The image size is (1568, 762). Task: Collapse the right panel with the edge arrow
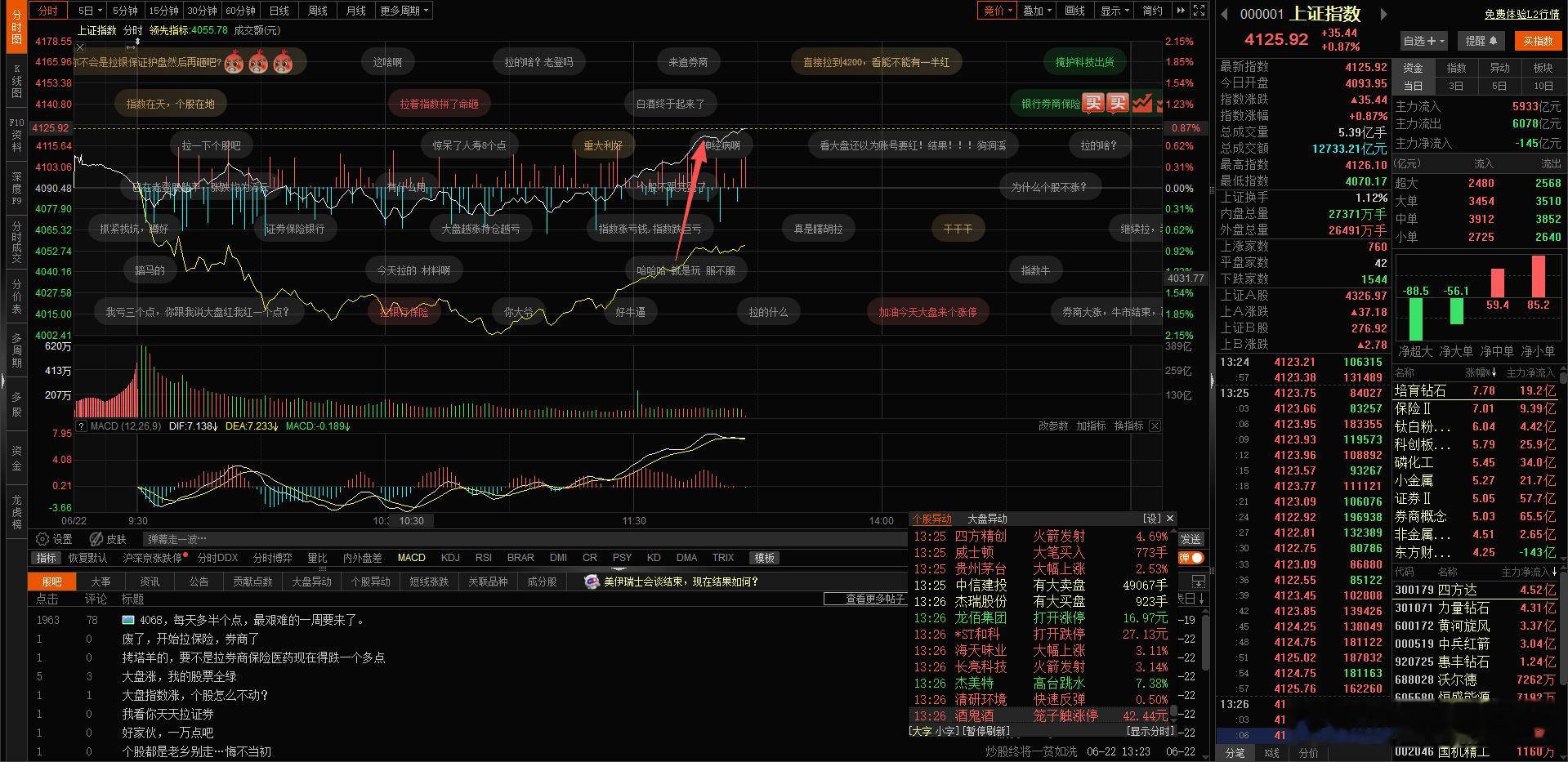1212,381
